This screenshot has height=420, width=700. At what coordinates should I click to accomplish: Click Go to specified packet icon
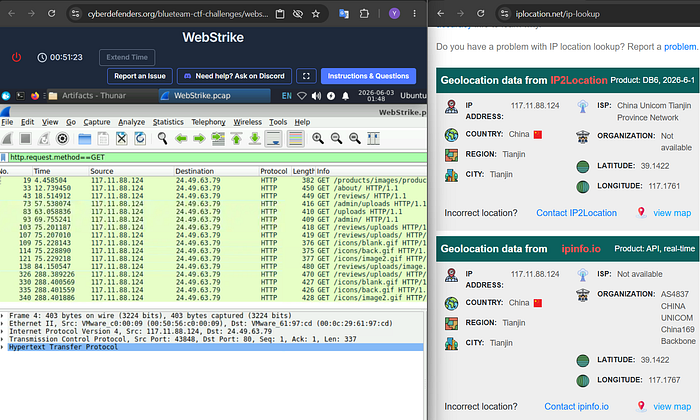coord(218,139)
